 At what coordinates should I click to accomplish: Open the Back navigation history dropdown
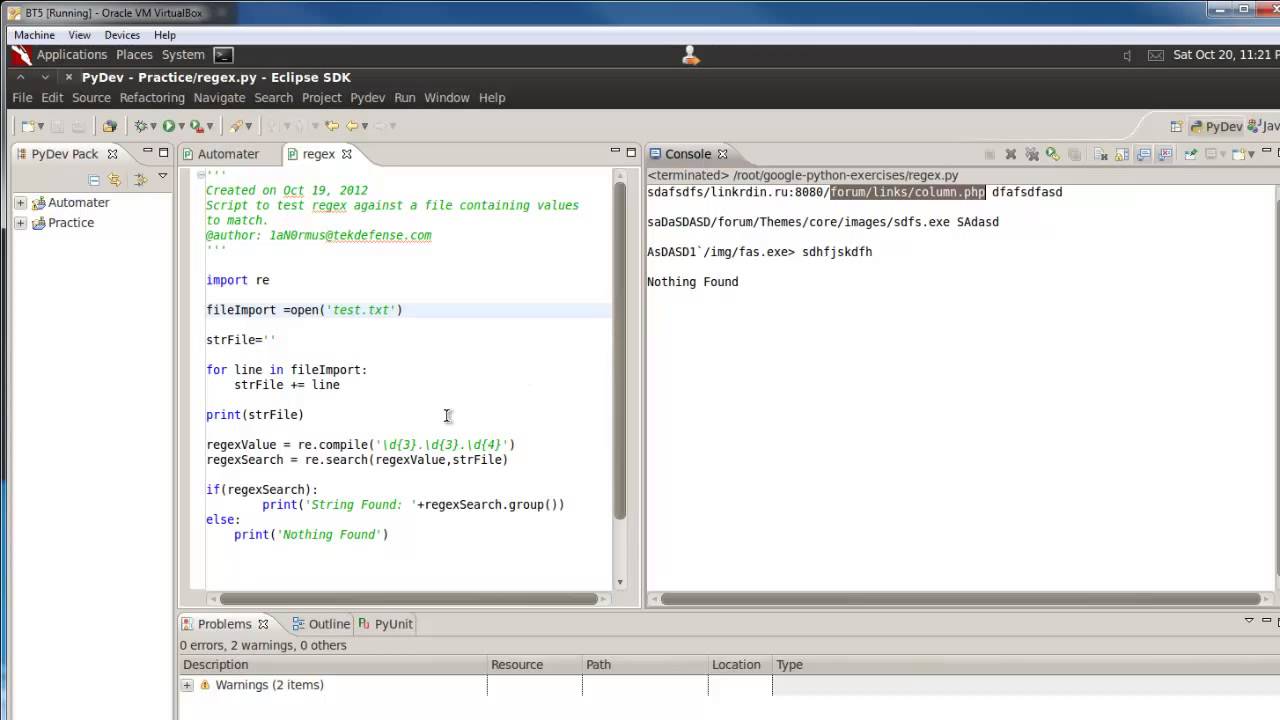point(365,126)
